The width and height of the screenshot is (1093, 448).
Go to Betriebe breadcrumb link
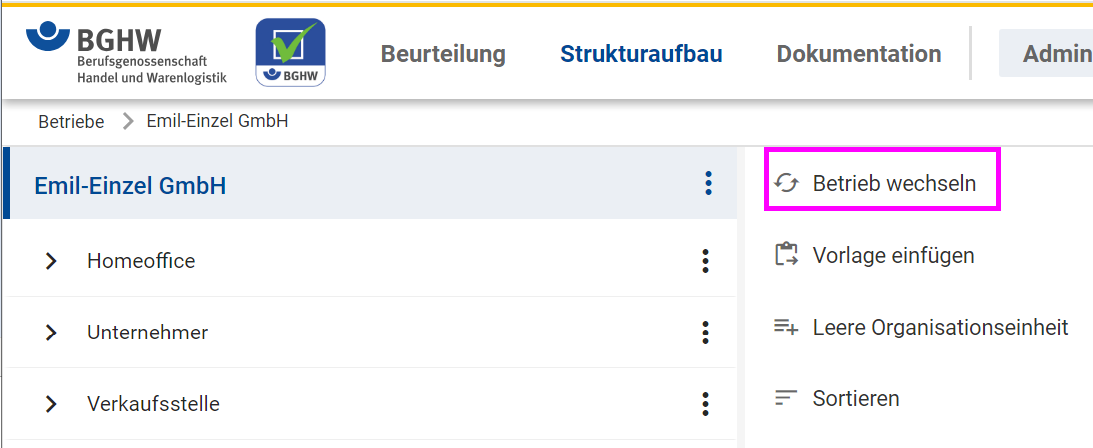[71, 122]
